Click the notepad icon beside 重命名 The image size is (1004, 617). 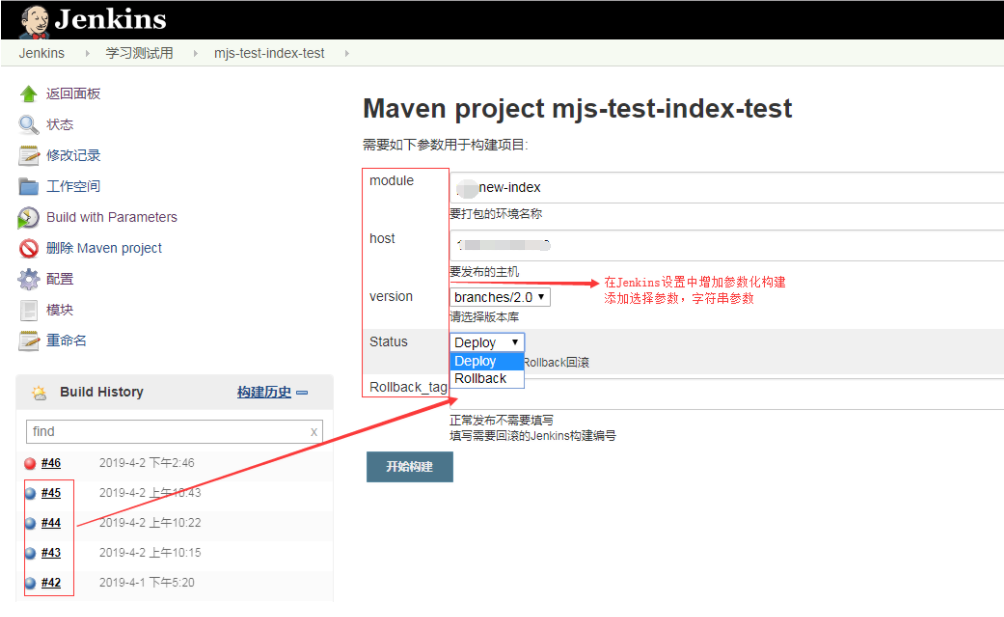[x=28, y=341]
